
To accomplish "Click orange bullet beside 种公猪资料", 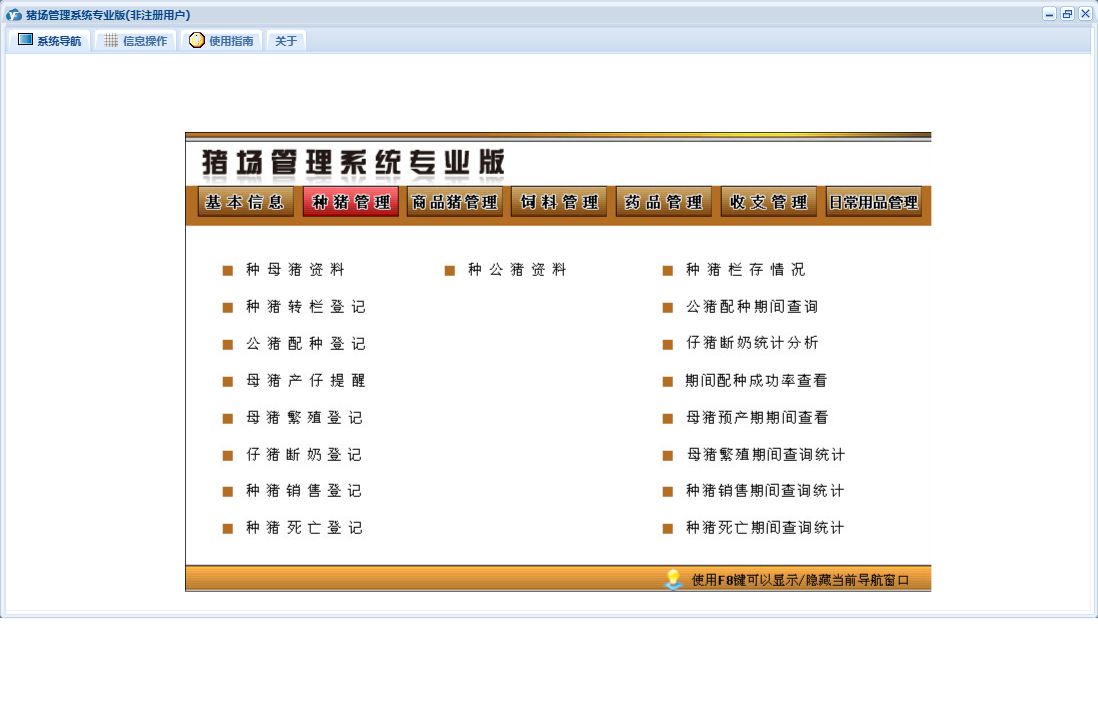I will (450, 270).
